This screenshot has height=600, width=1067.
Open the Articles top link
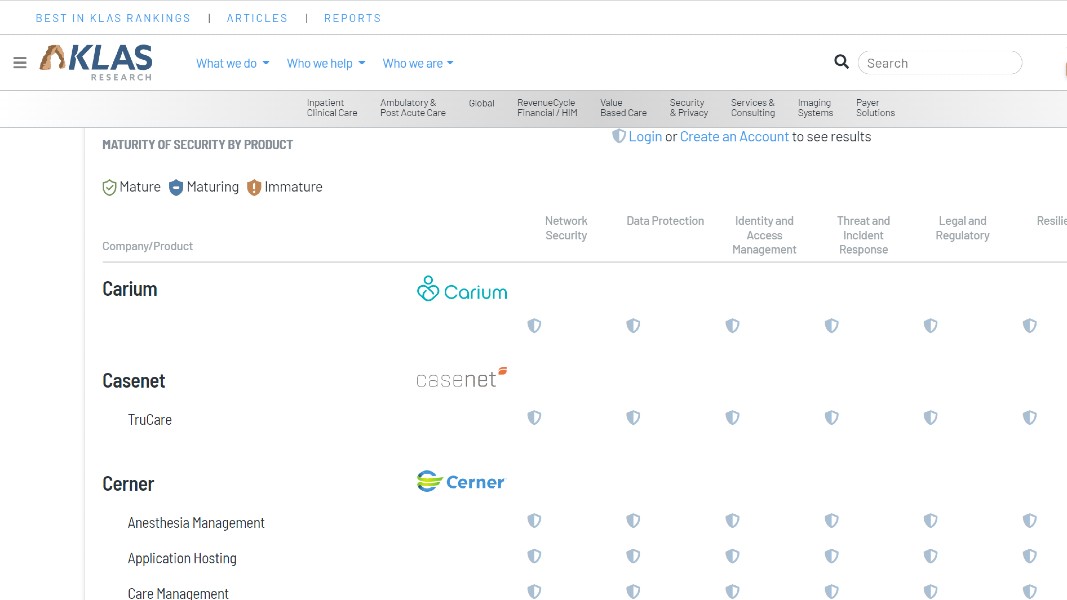(x=257, y=18)
